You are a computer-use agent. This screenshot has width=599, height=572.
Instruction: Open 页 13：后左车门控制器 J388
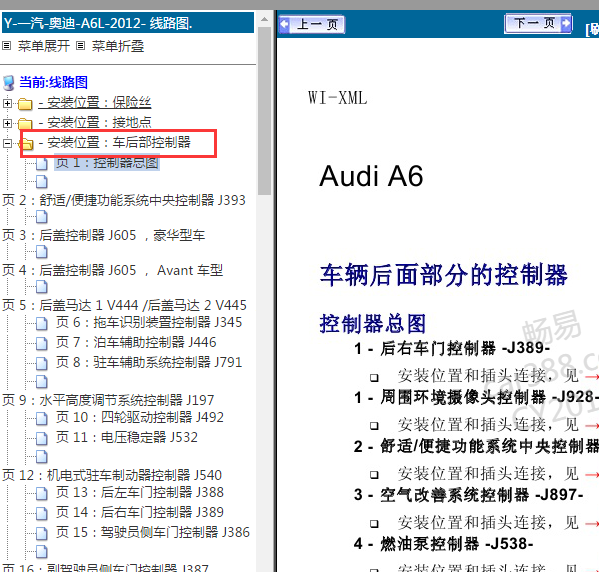click(140, 492)
